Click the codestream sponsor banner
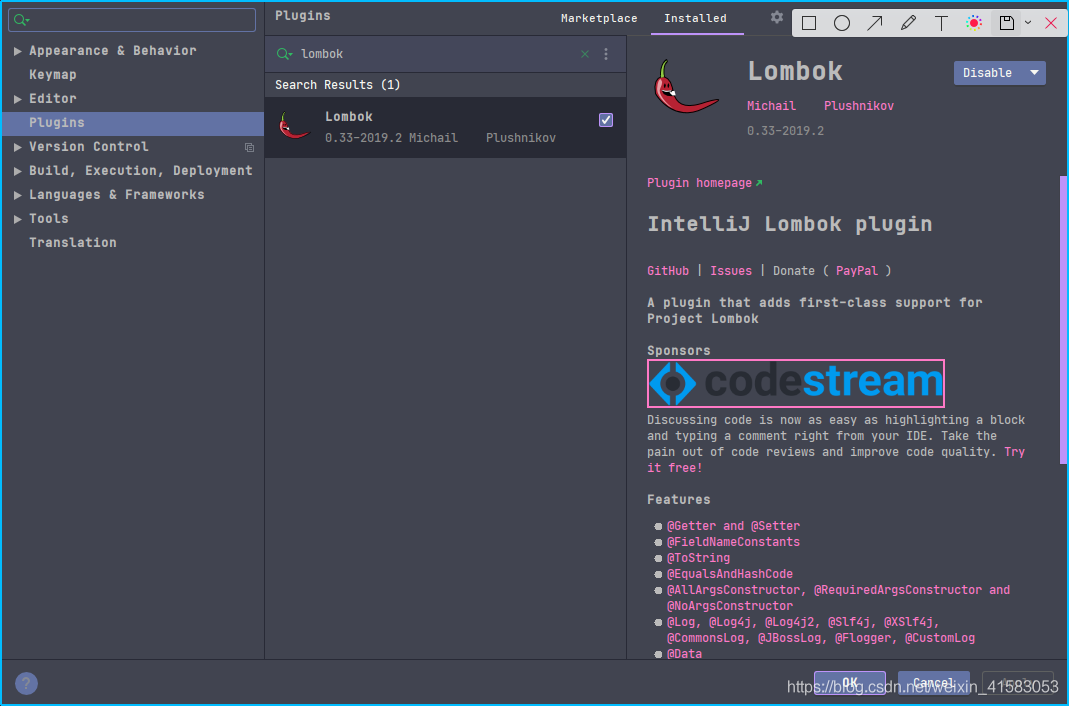 point(796,383)
